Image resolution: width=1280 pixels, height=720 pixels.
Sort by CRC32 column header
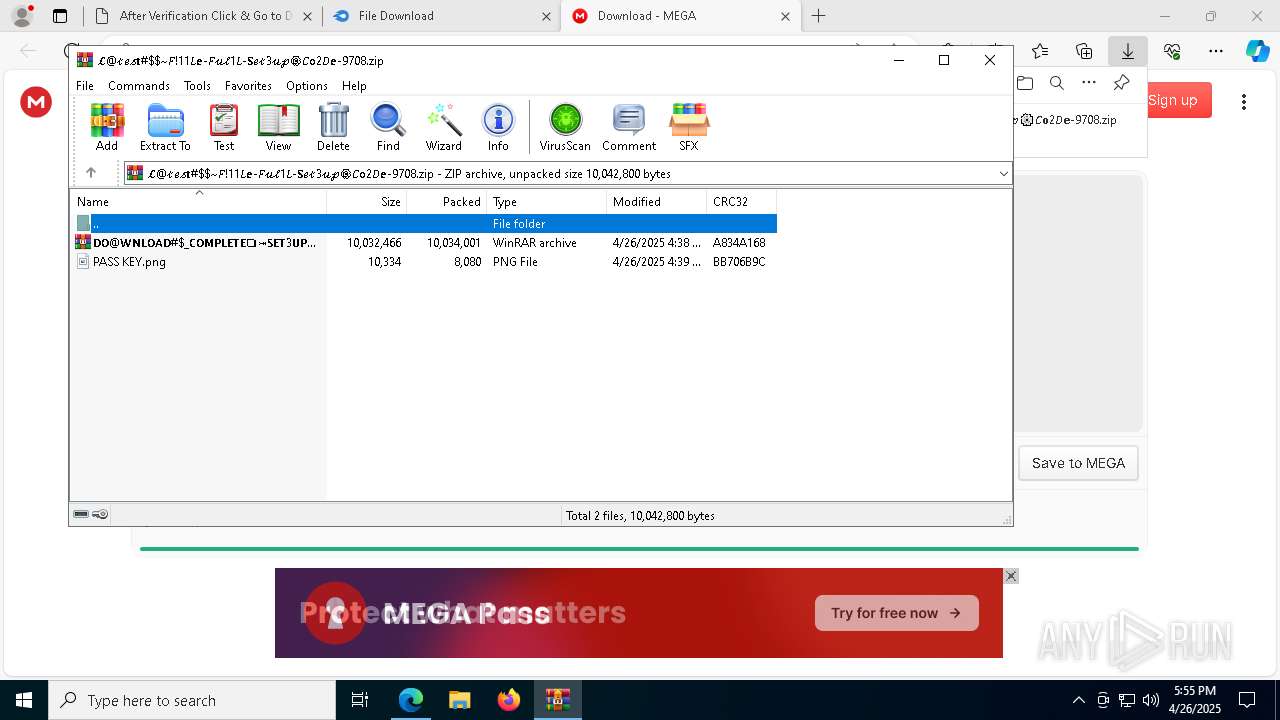pos(742,201)
